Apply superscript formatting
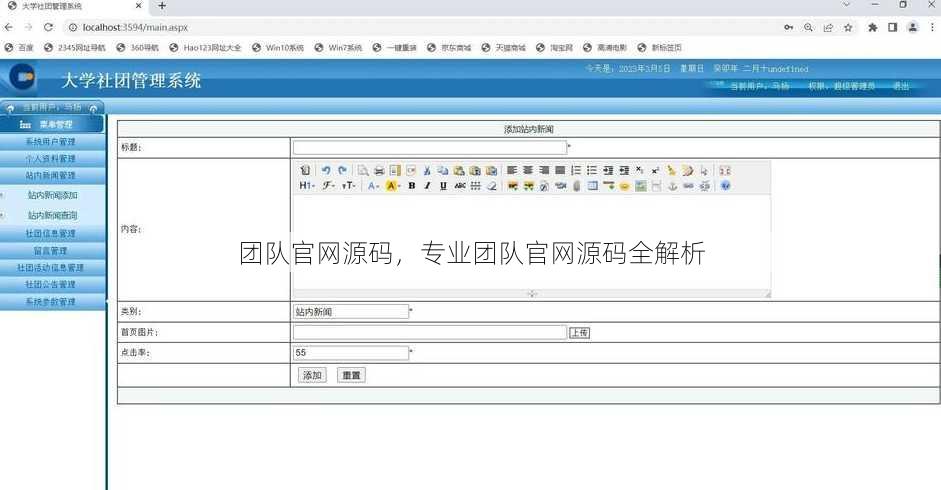This screenshot has width=941, height=490. tap(655, 171)
